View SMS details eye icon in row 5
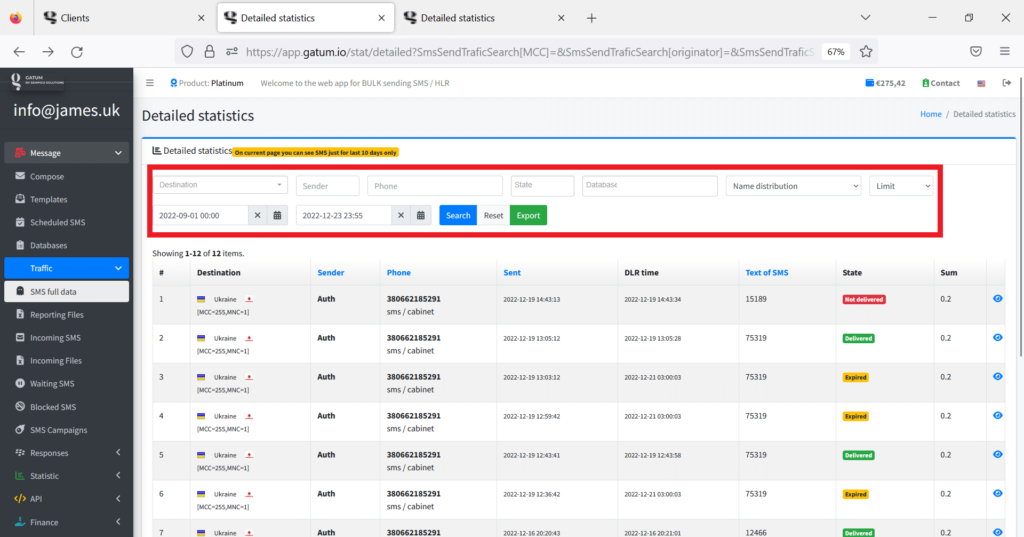Viewport: 1024px width, 537px height. (997, 455)
